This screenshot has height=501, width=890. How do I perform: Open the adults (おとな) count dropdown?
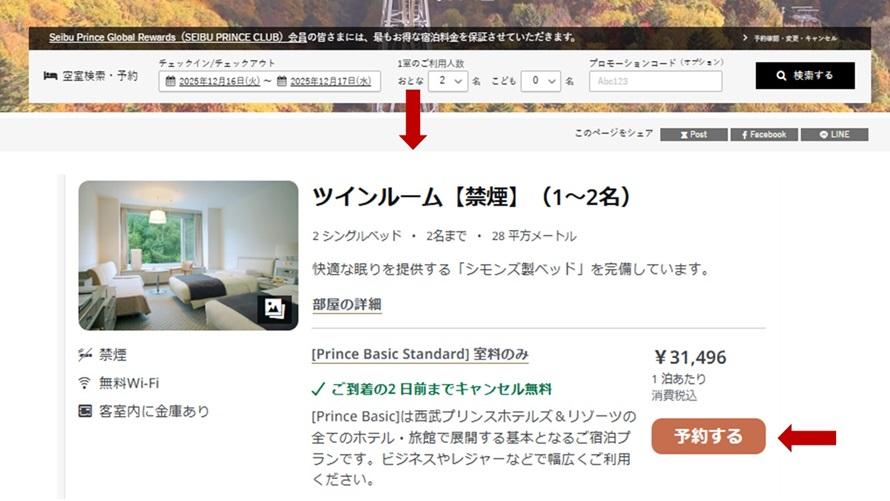[x=447, y=81]
